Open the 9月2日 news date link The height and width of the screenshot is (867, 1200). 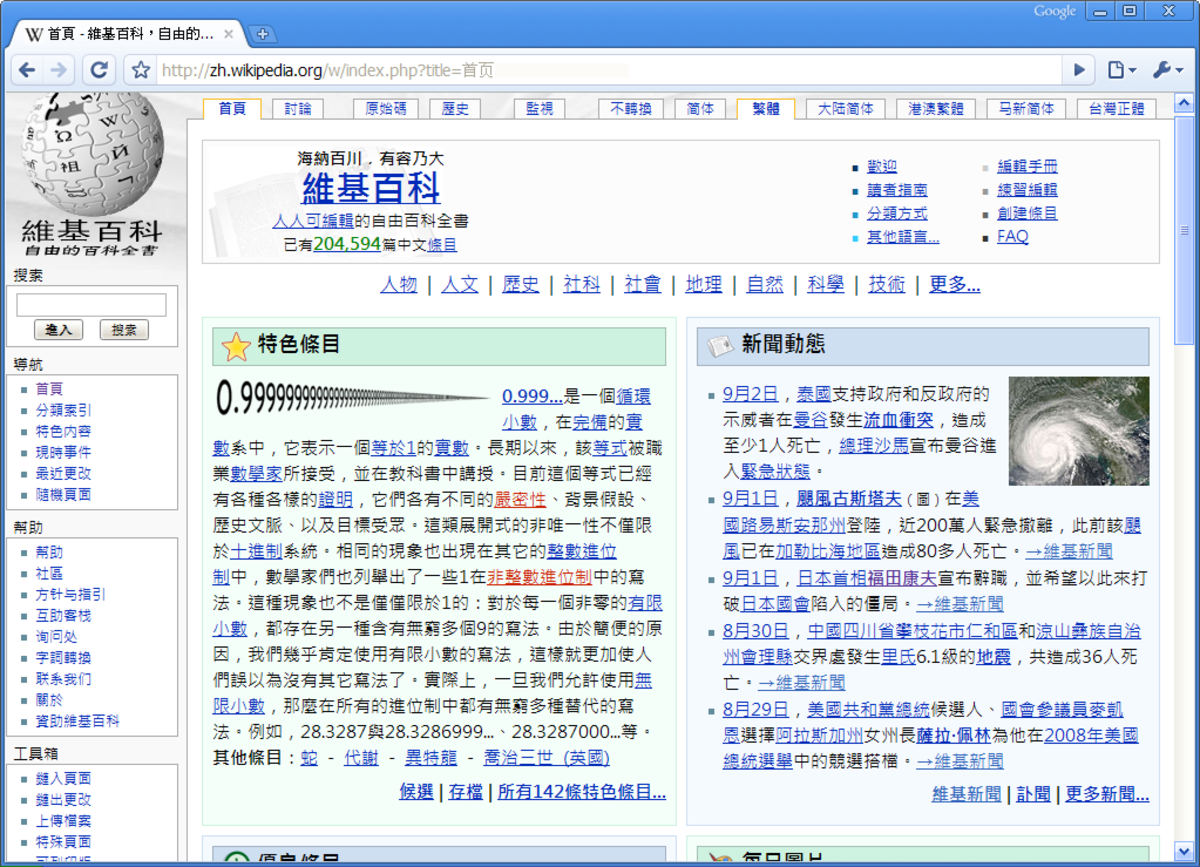coord(750,394)
